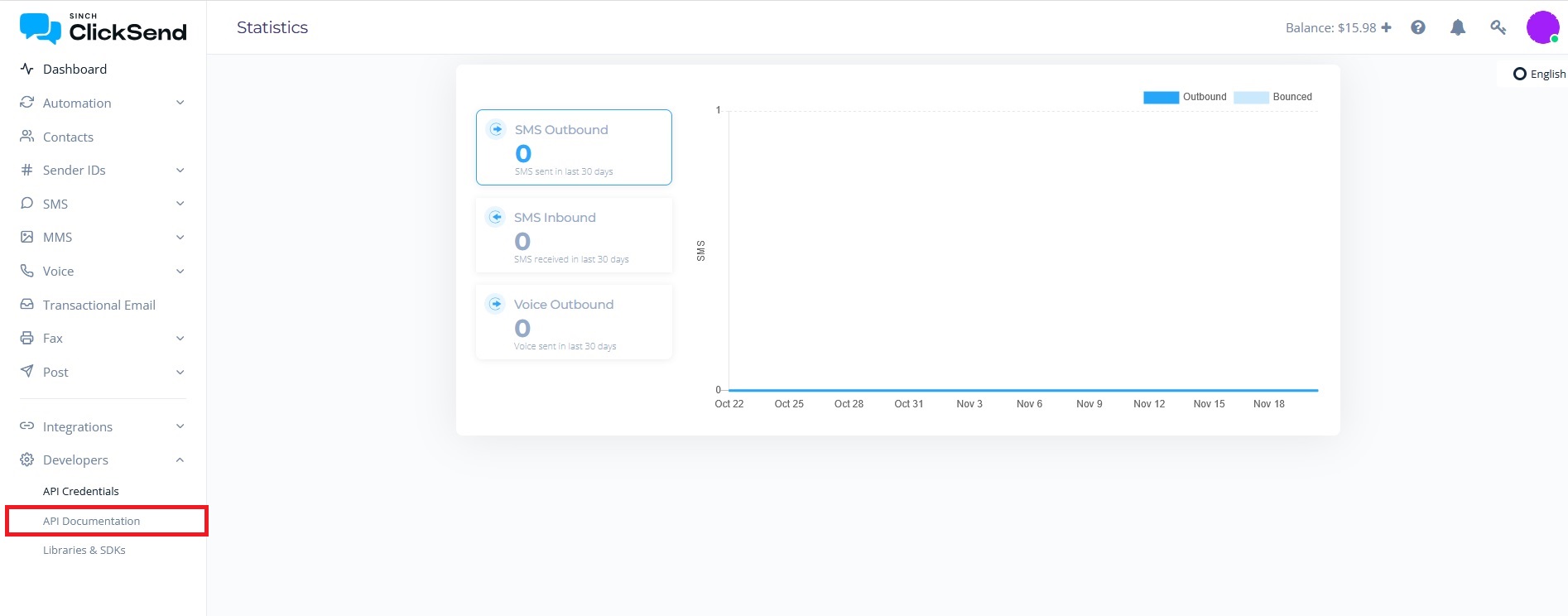Click the Integrations link icon
Viewport: 1568px width, 616px height.
click(26, 426)
